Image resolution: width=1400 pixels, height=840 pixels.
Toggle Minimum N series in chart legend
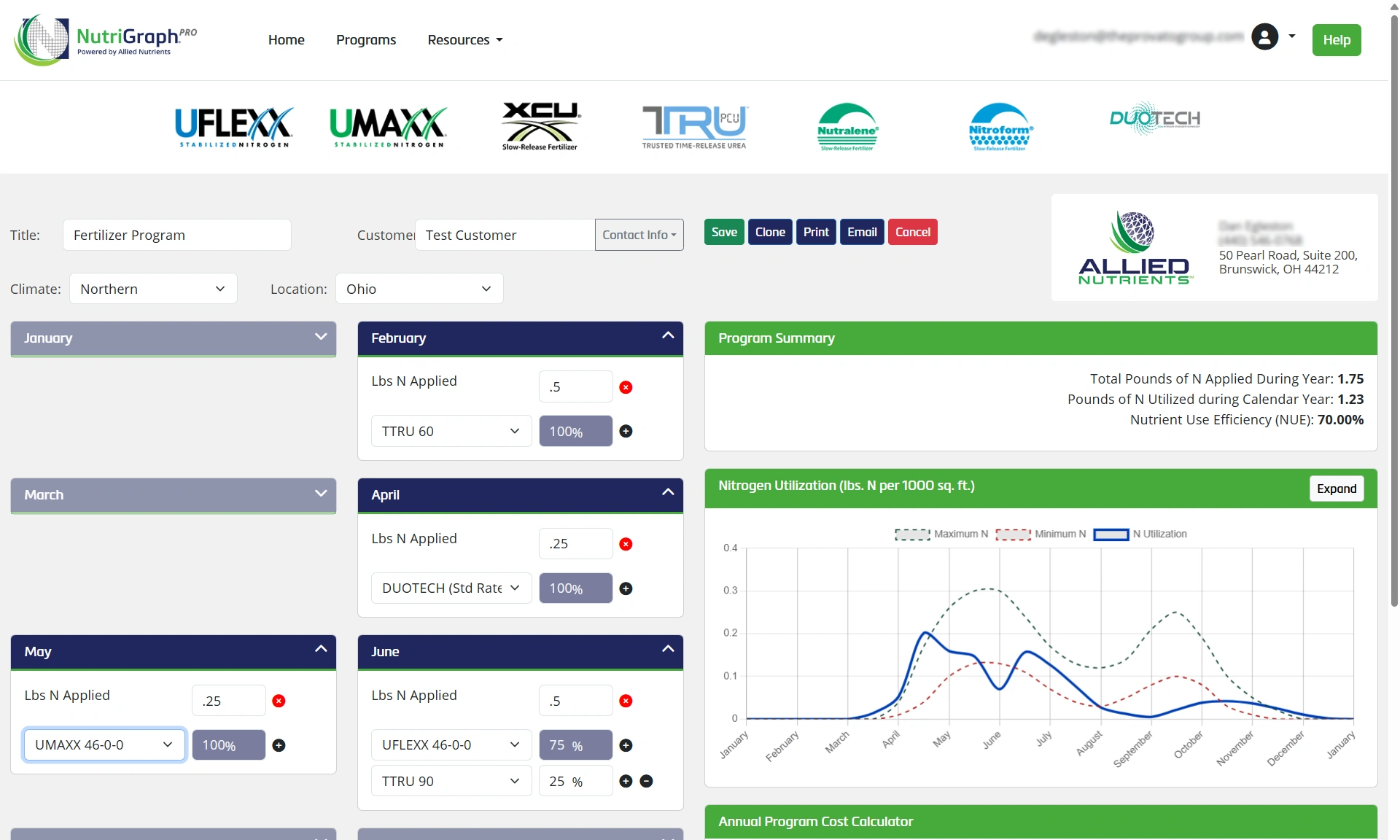point(1041,534)
